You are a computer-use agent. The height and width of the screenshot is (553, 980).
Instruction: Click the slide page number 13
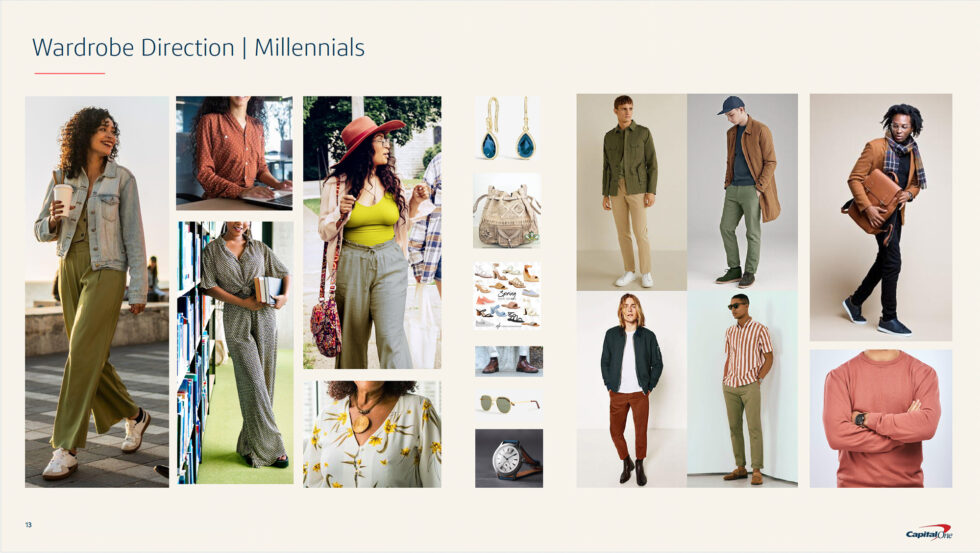pos(28,524)
